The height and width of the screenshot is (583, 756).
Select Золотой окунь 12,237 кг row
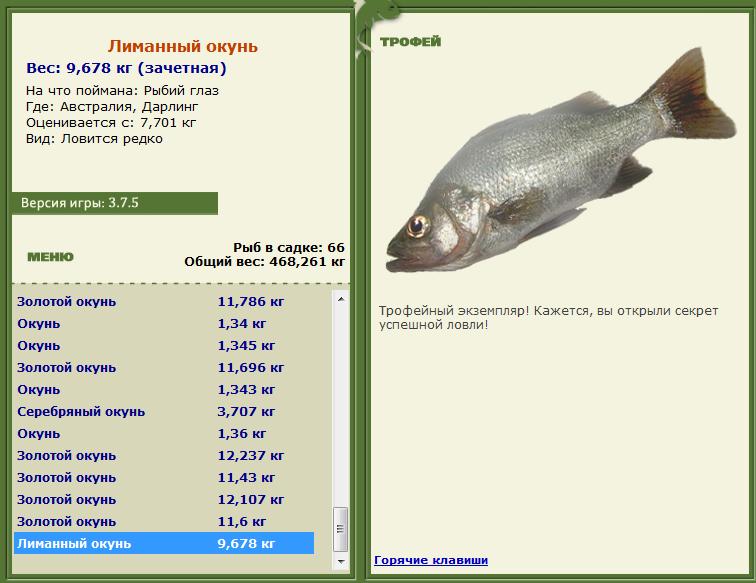[164, 456]
